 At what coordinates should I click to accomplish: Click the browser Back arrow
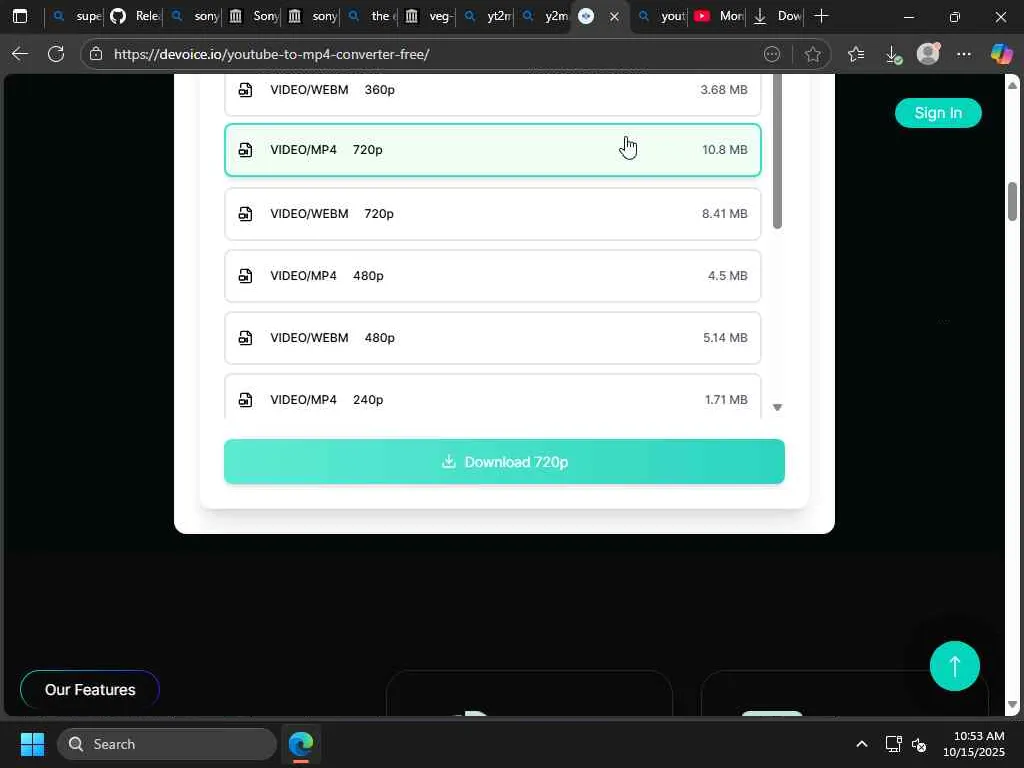[x=20, y=54]
